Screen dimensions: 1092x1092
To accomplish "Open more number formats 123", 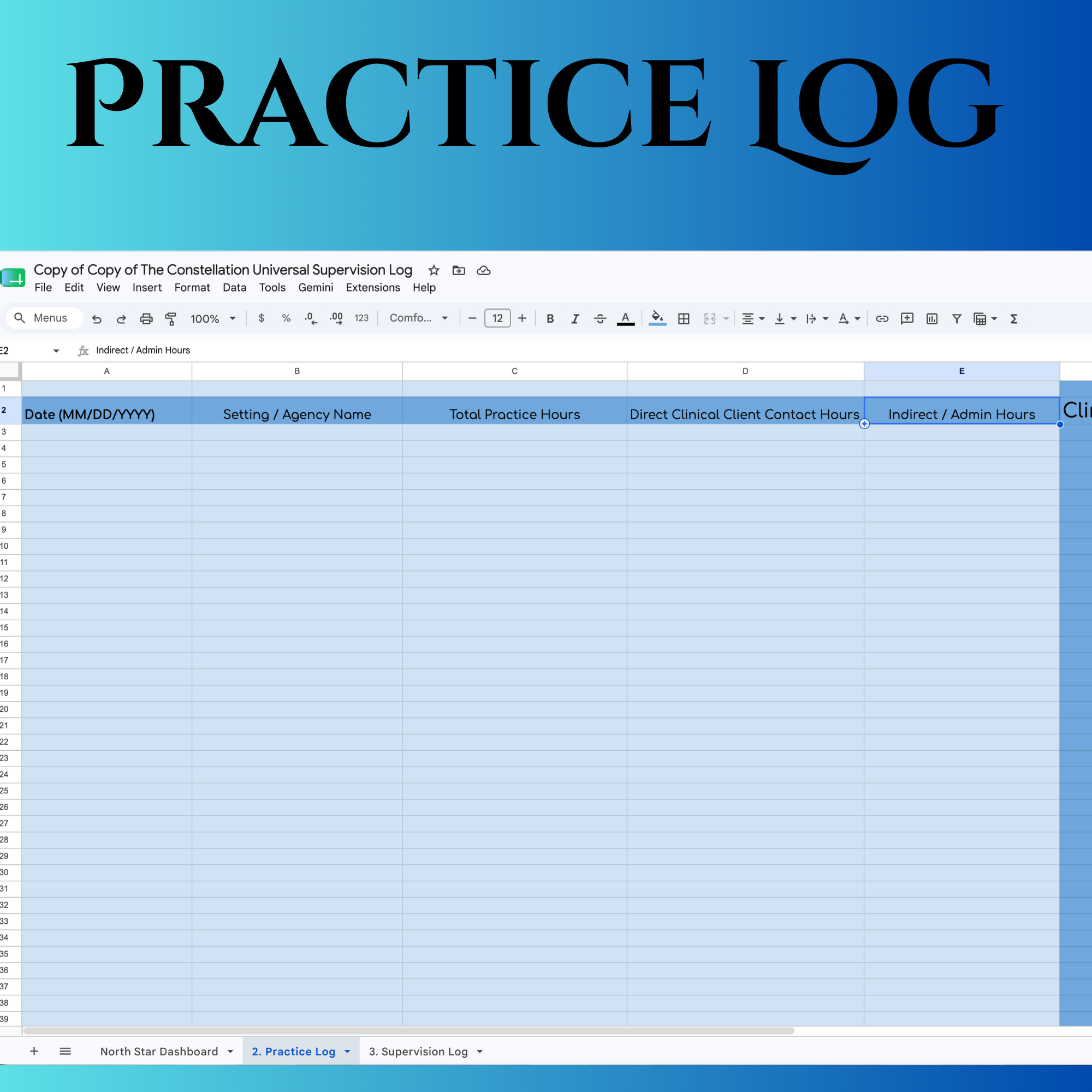I will (x=362, y=318).
